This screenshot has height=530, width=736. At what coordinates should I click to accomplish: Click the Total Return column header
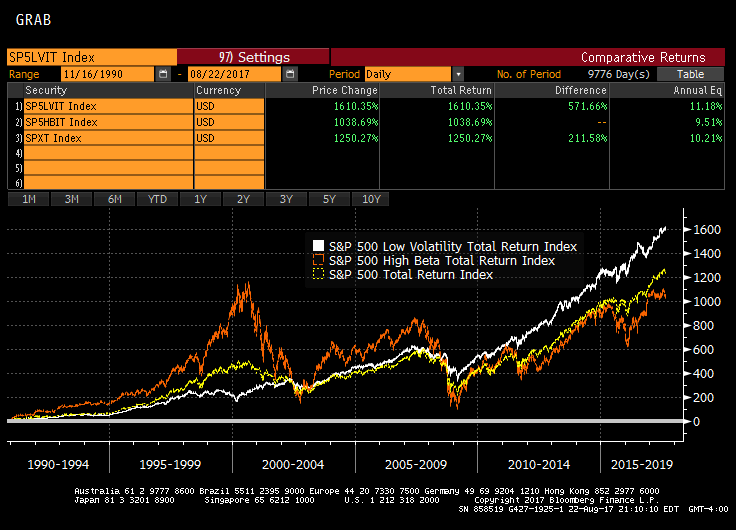coord(461,90)
